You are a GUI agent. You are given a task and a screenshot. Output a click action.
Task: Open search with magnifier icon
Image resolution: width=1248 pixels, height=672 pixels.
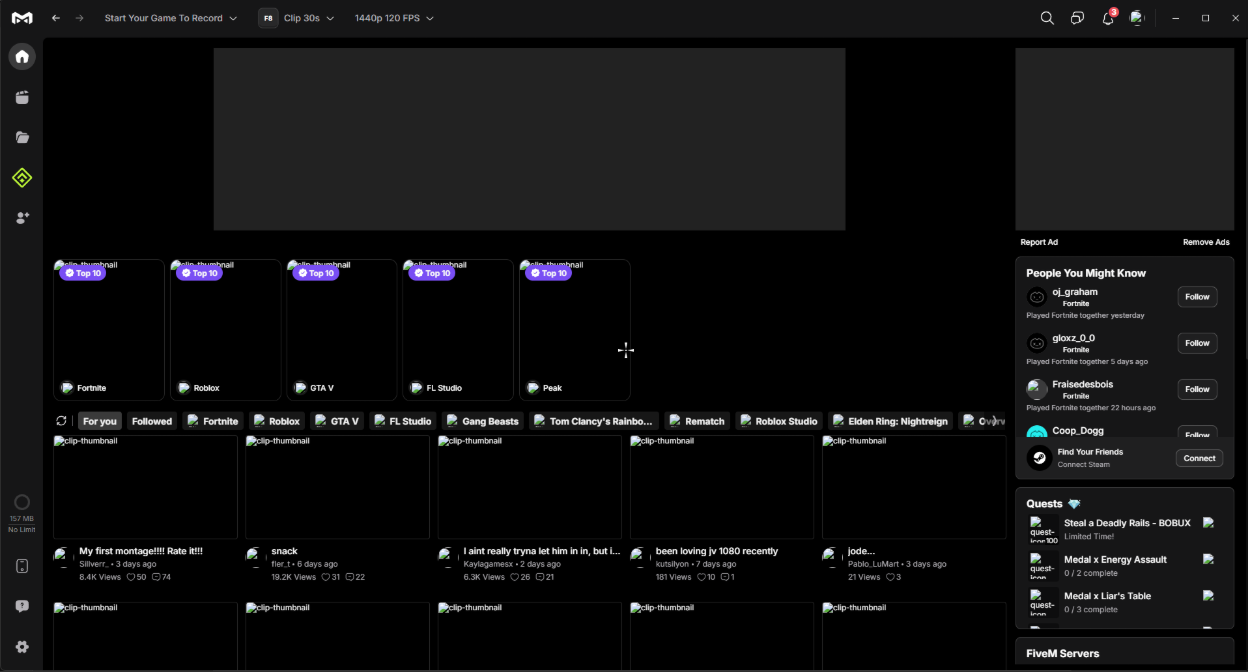1047,18
